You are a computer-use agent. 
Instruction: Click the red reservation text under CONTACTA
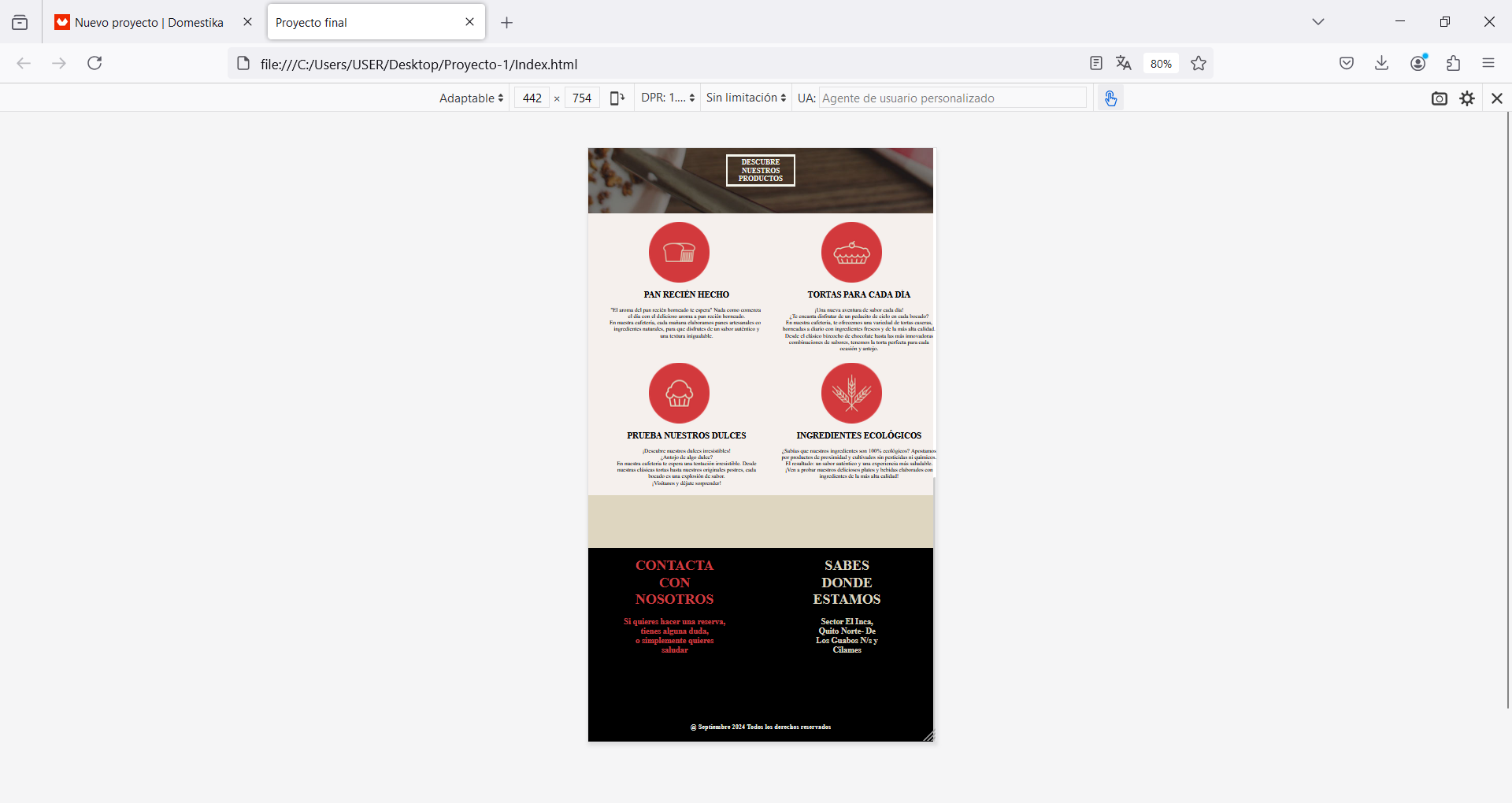coord(674,636)
